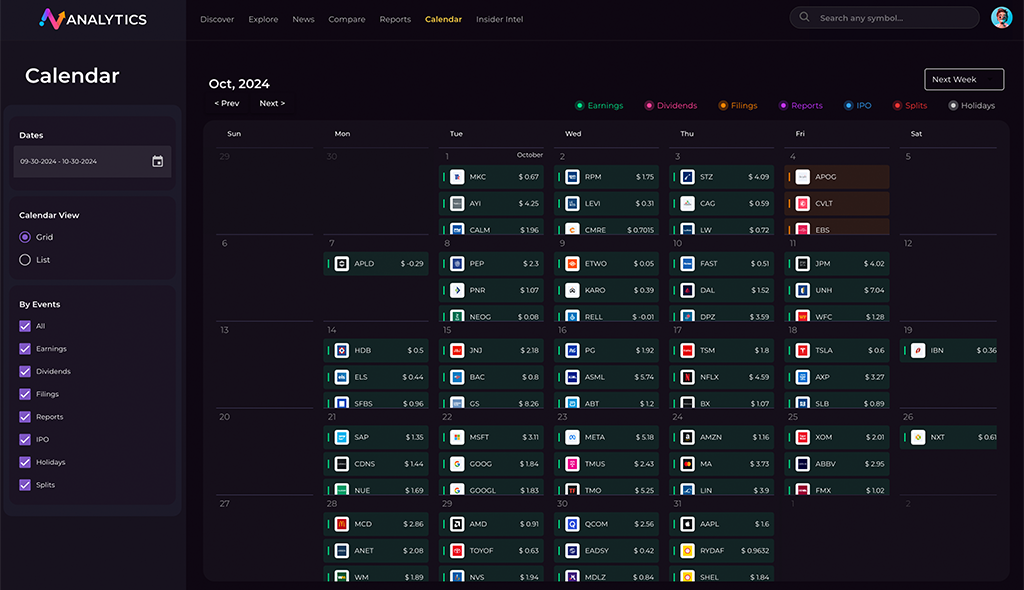The height and width of the screenshot is (590, 1024).
Task: Click the Holidays legend label
Action: (x=978, y=105)
